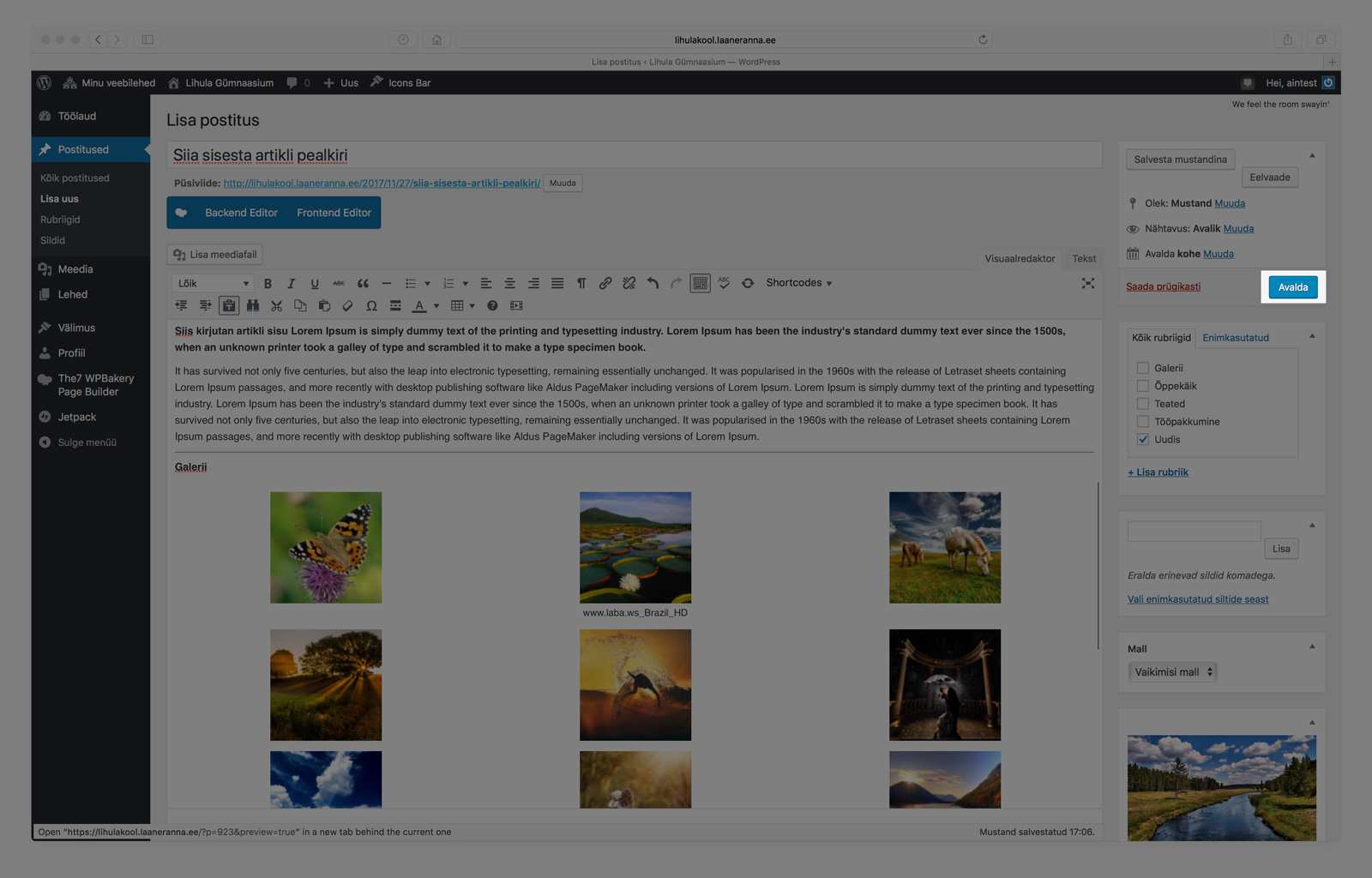Open the Meedia menu in sidebar
Viewport: 1372px width, 878px height.
click(x=75, y=269)
